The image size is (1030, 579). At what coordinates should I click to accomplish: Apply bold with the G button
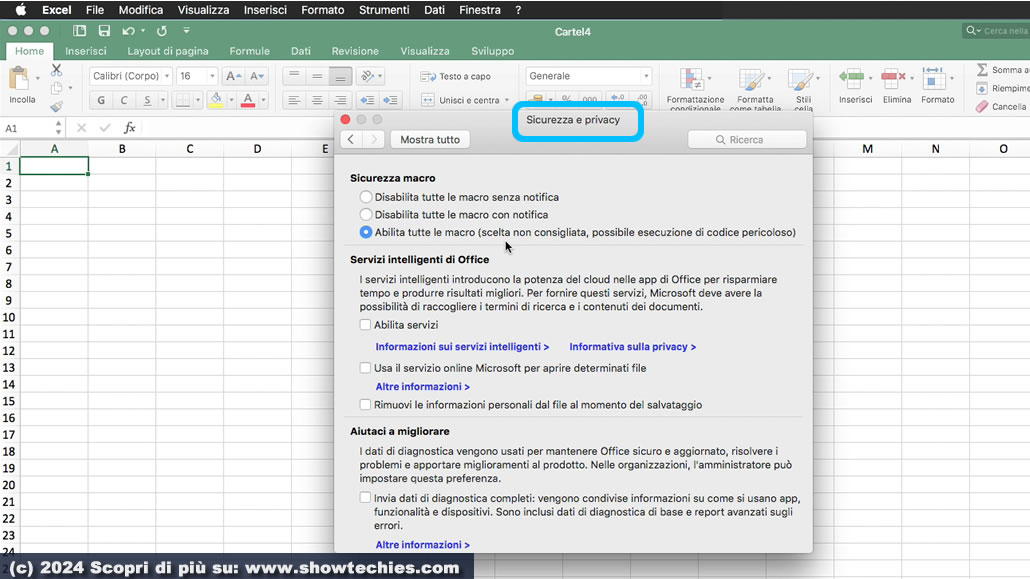tap(101, 100)
